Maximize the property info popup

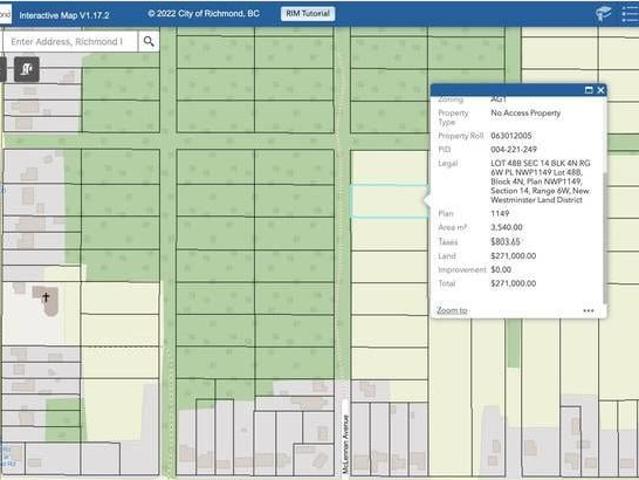(588, 90)
